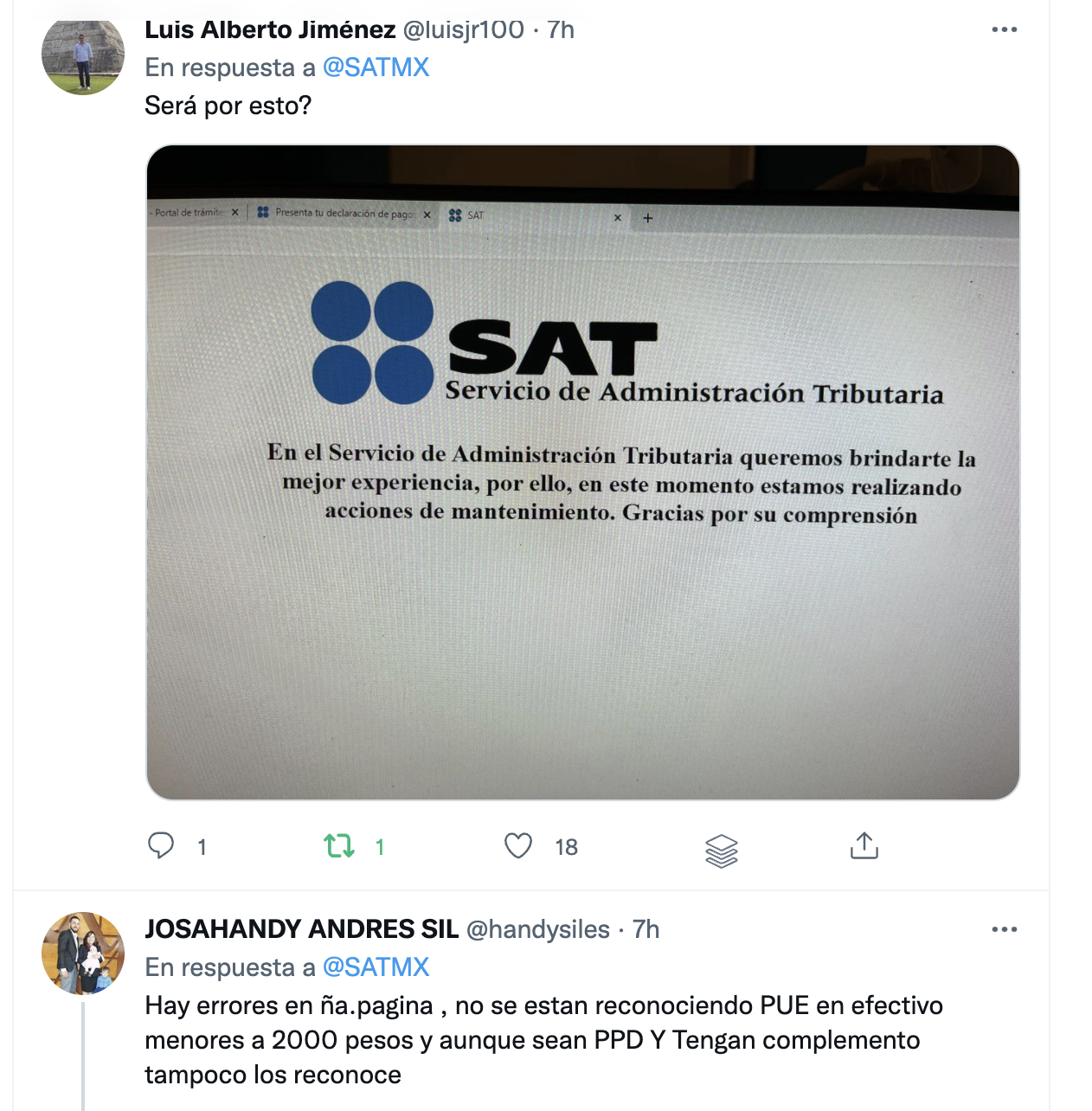Like the tweet with 18 likes
The image size is (1092, 1111).
518,845
